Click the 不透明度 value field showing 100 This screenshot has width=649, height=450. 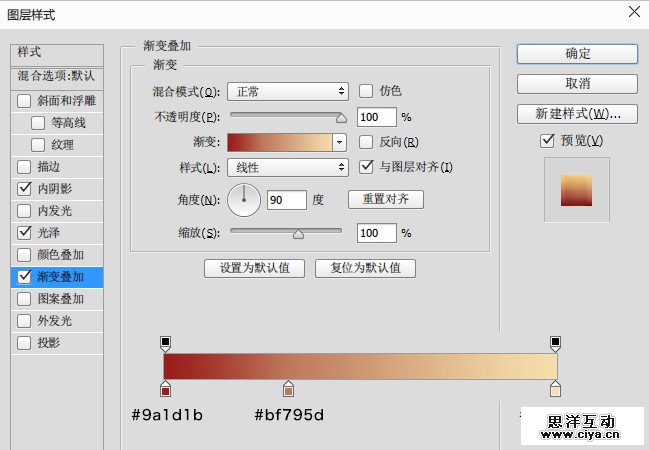click(377, 117)
